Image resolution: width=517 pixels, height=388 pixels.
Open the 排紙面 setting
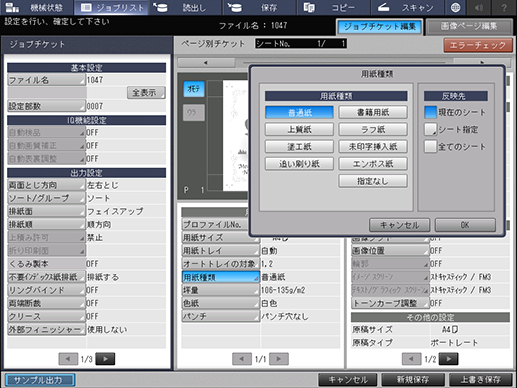[x=46, y=211]
